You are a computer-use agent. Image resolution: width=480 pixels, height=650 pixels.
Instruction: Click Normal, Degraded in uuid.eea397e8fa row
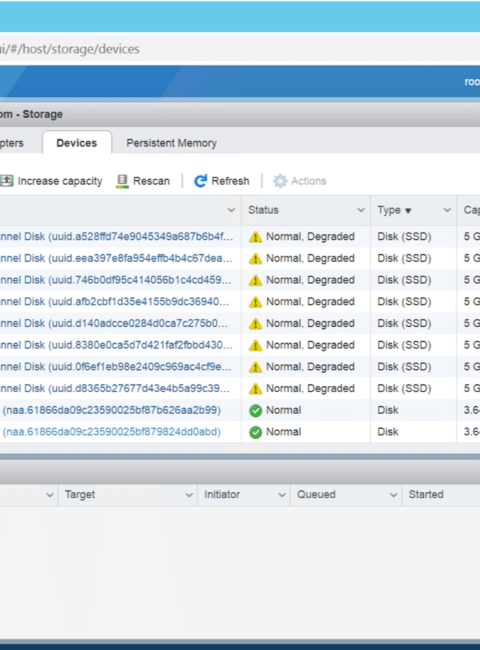pos(310,258)
